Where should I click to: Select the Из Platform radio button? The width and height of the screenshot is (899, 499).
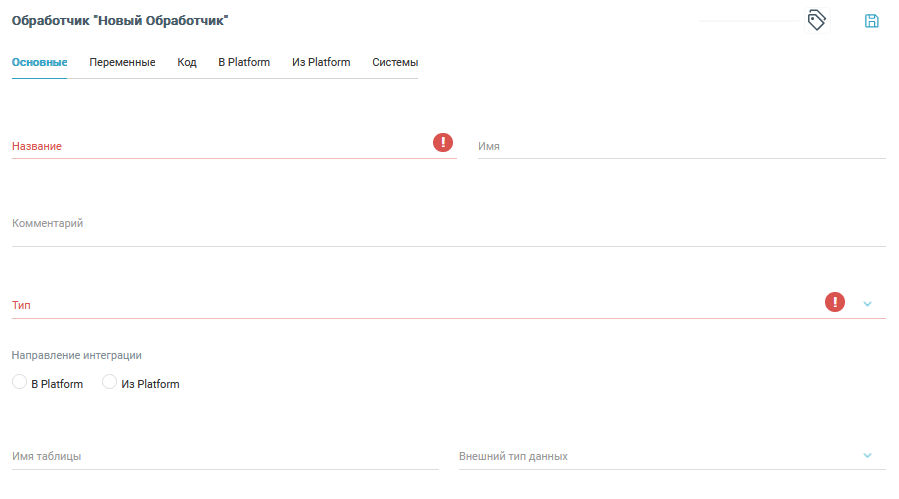(x=110, y=383)
